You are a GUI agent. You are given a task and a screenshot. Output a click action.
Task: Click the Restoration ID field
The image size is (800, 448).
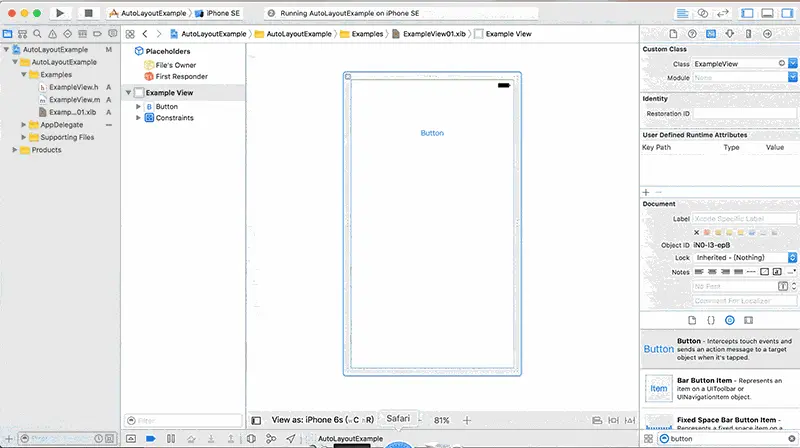point(744,113)
